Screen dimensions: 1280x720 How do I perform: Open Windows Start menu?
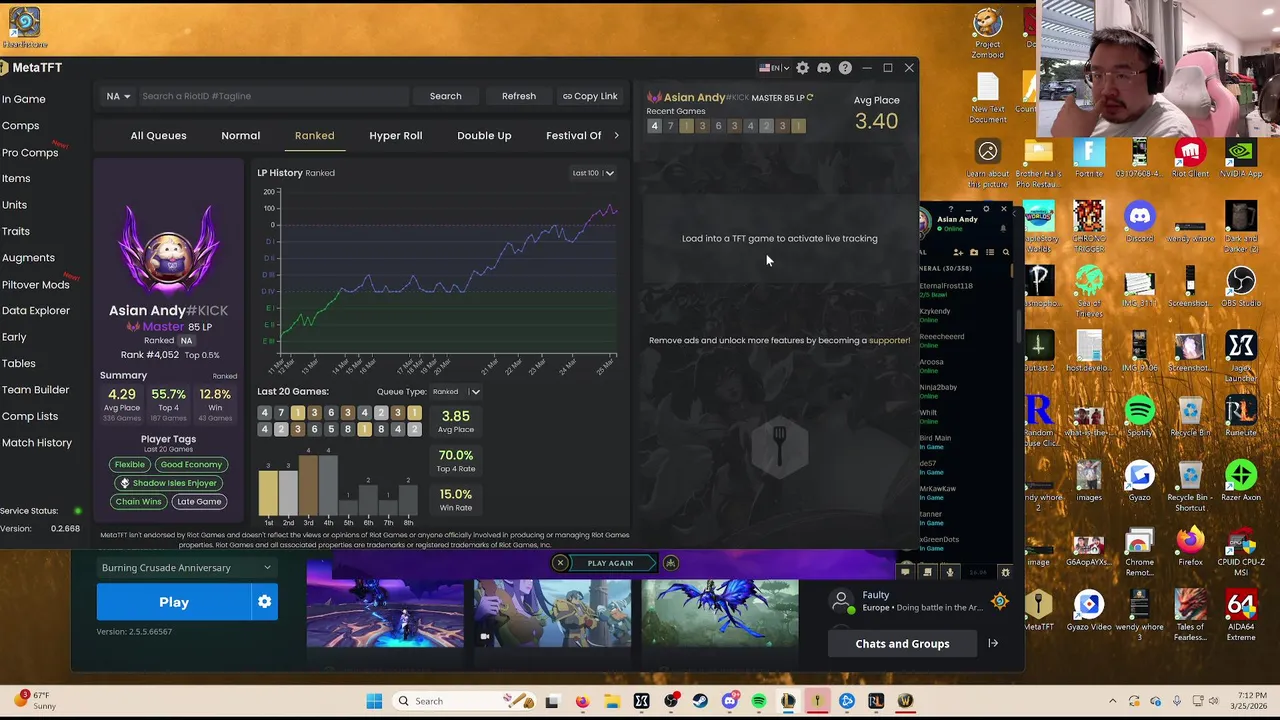pos(374,701)
